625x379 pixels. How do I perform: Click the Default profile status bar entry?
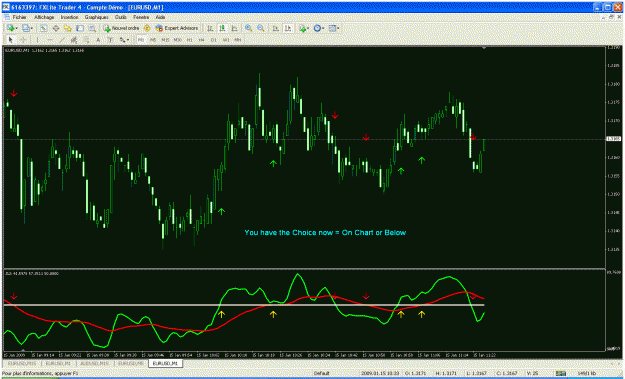[321, 373]
